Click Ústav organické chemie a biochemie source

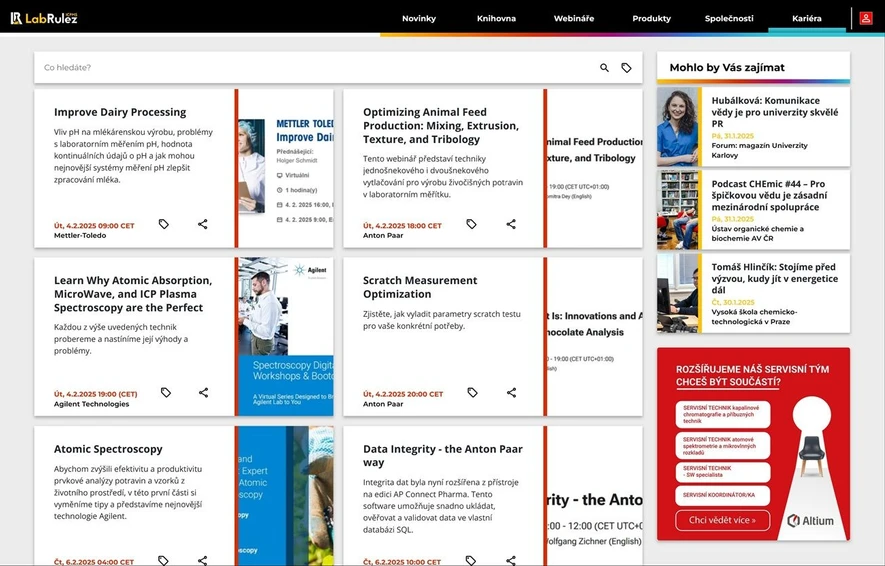pyautogui.click(x=757, y=233)
